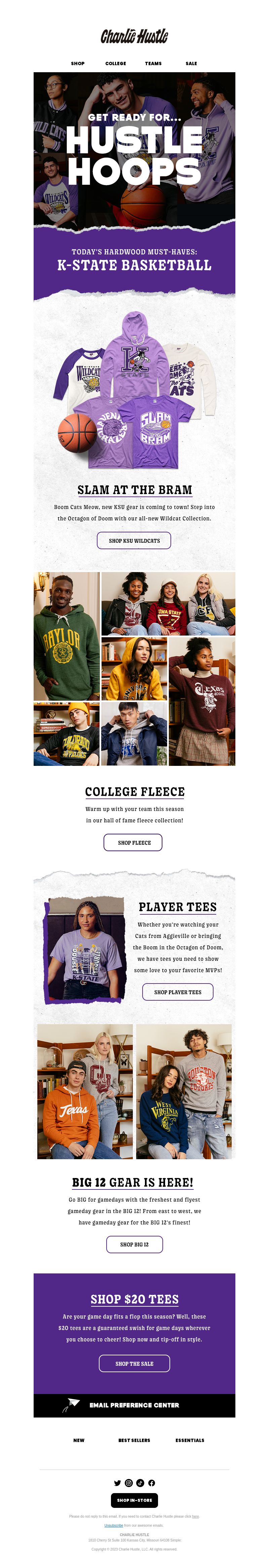The image size is (269, 1568).
Task: Open the Facebook icon link
Action: [x=151, y=1483]
